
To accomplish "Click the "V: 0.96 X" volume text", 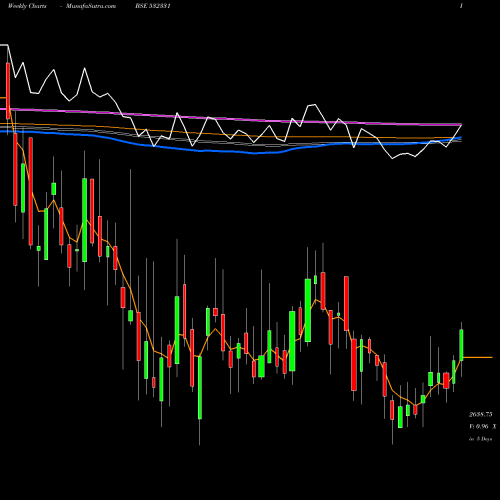I will [483, 426].
